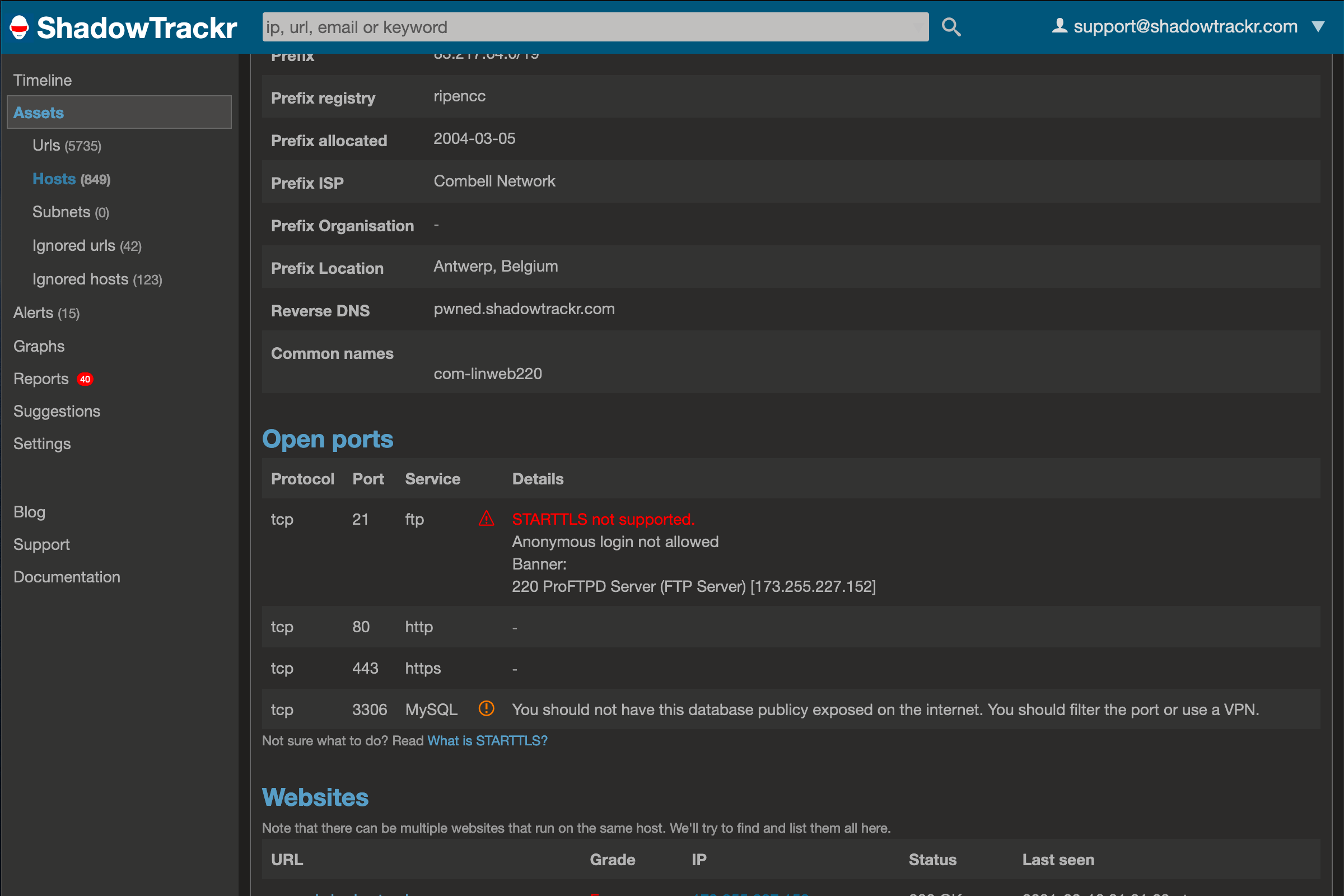Select Hosts (849) under Assets
Image resolution: width=1344 pixels, height=896 pixels.
[x=71, y=179]
